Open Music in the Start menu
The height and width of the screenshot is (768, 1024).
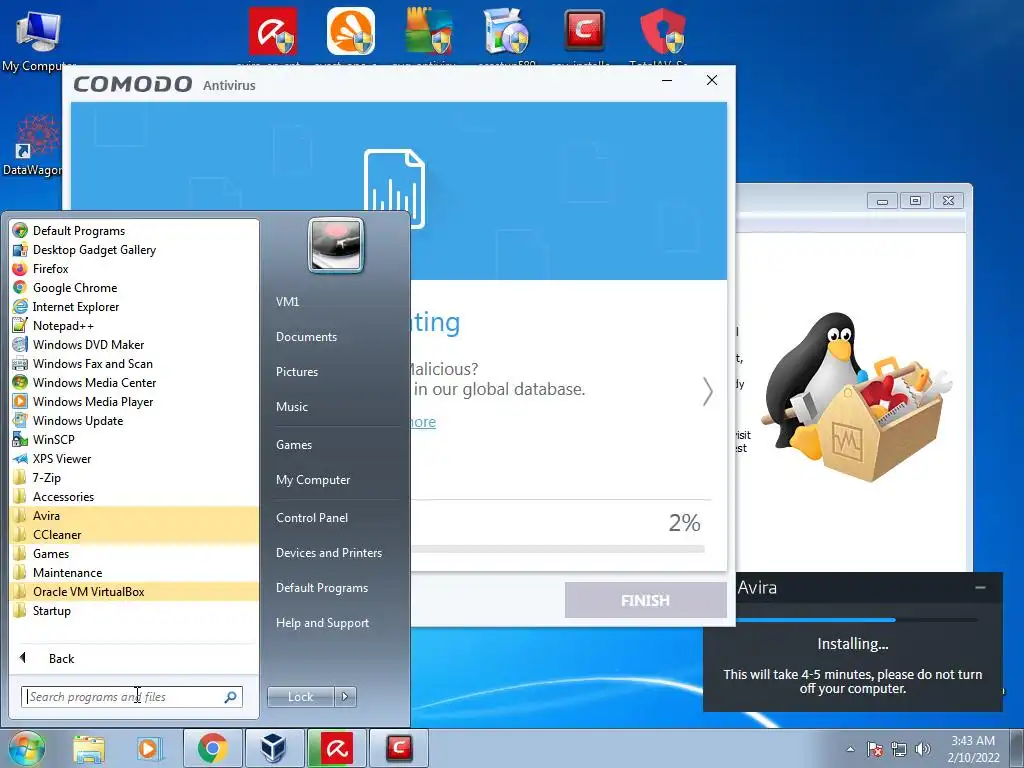coord(291,407)
